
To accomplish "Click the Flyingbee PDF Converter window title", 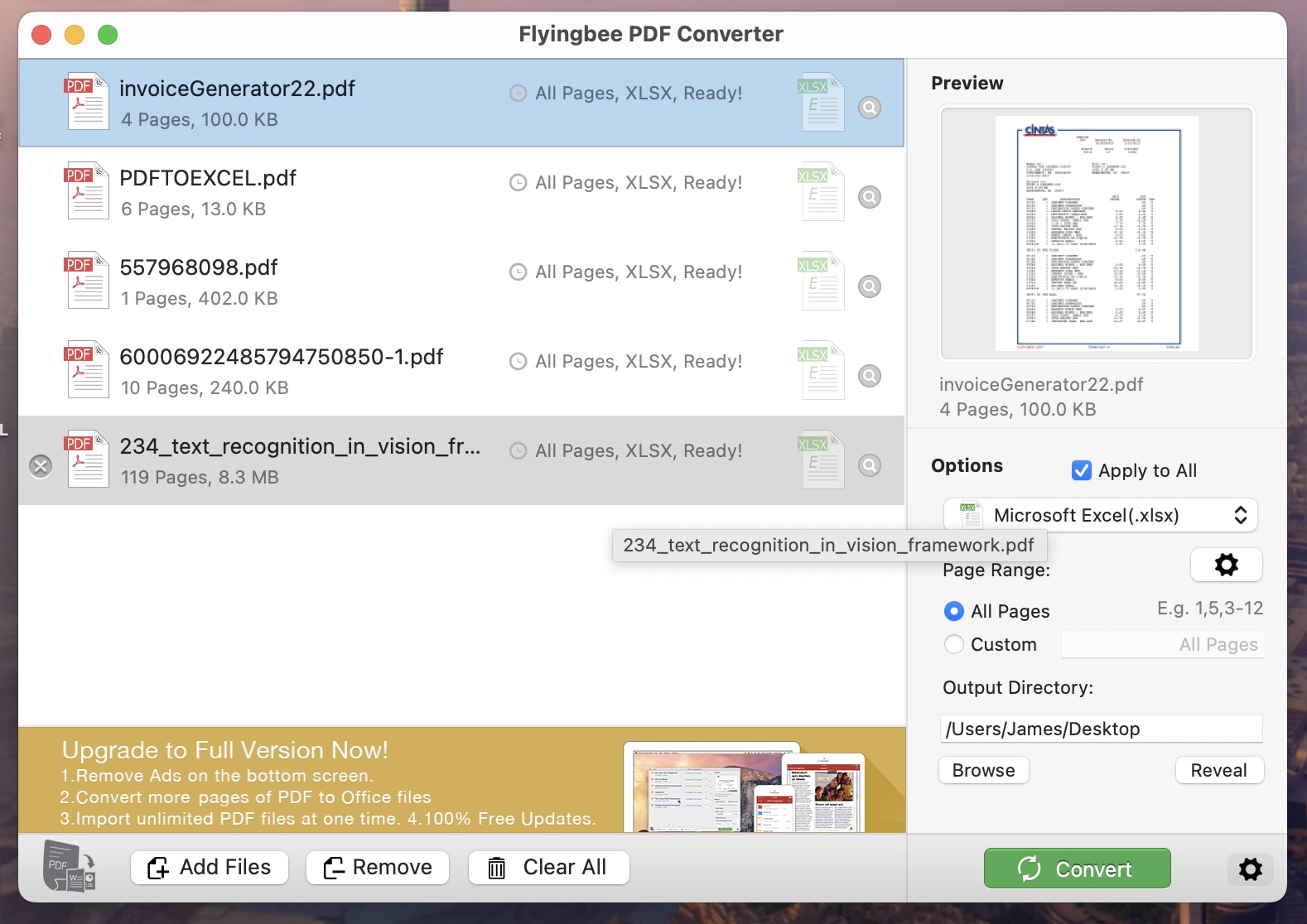I will pyautogui.click(x=651, y=34).
